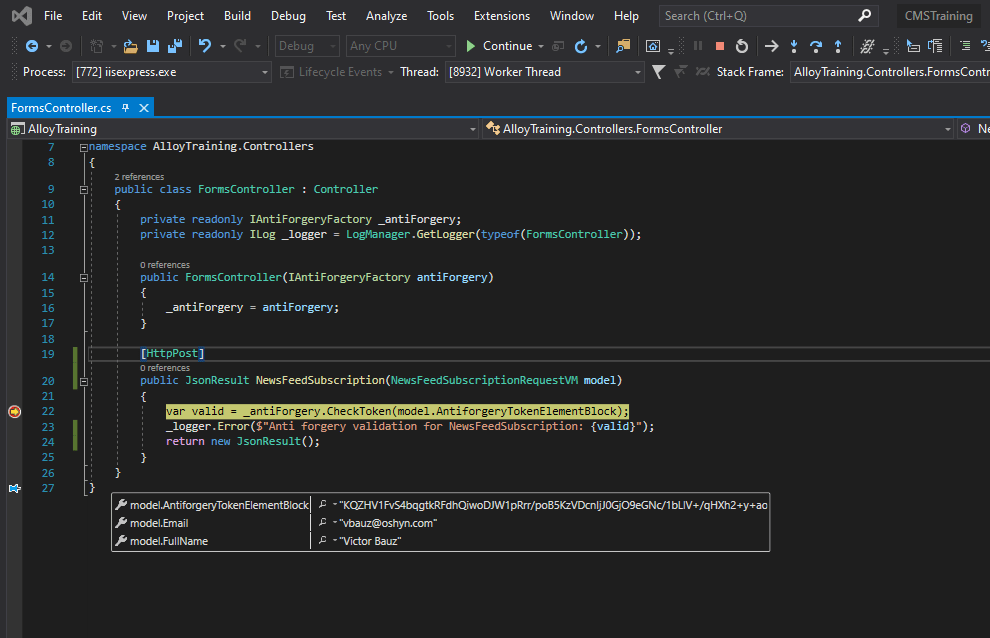Click the magnifier next to the model.FullName value

coord(323,541)
